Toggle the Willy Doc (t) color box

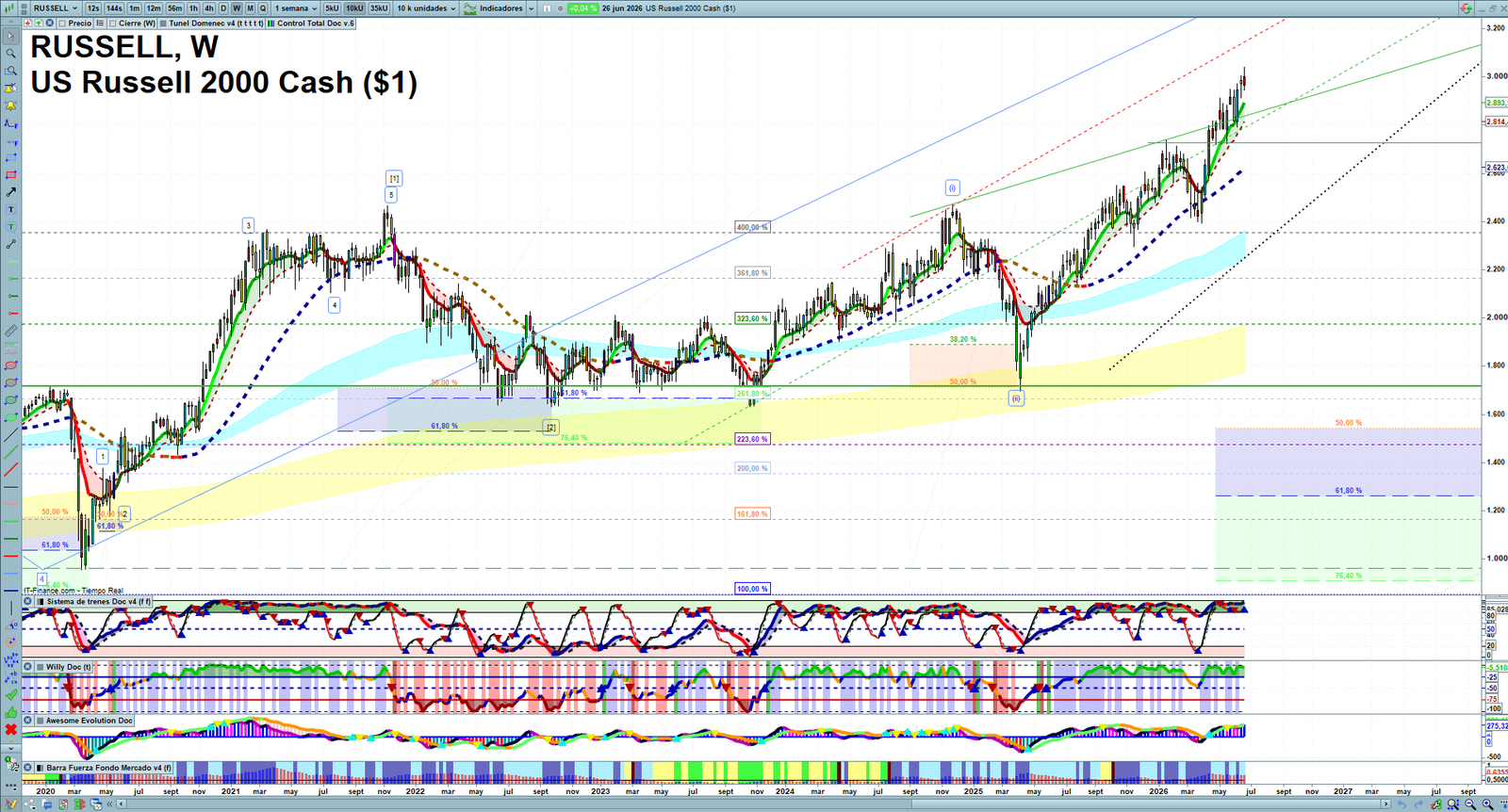[41, 667]
